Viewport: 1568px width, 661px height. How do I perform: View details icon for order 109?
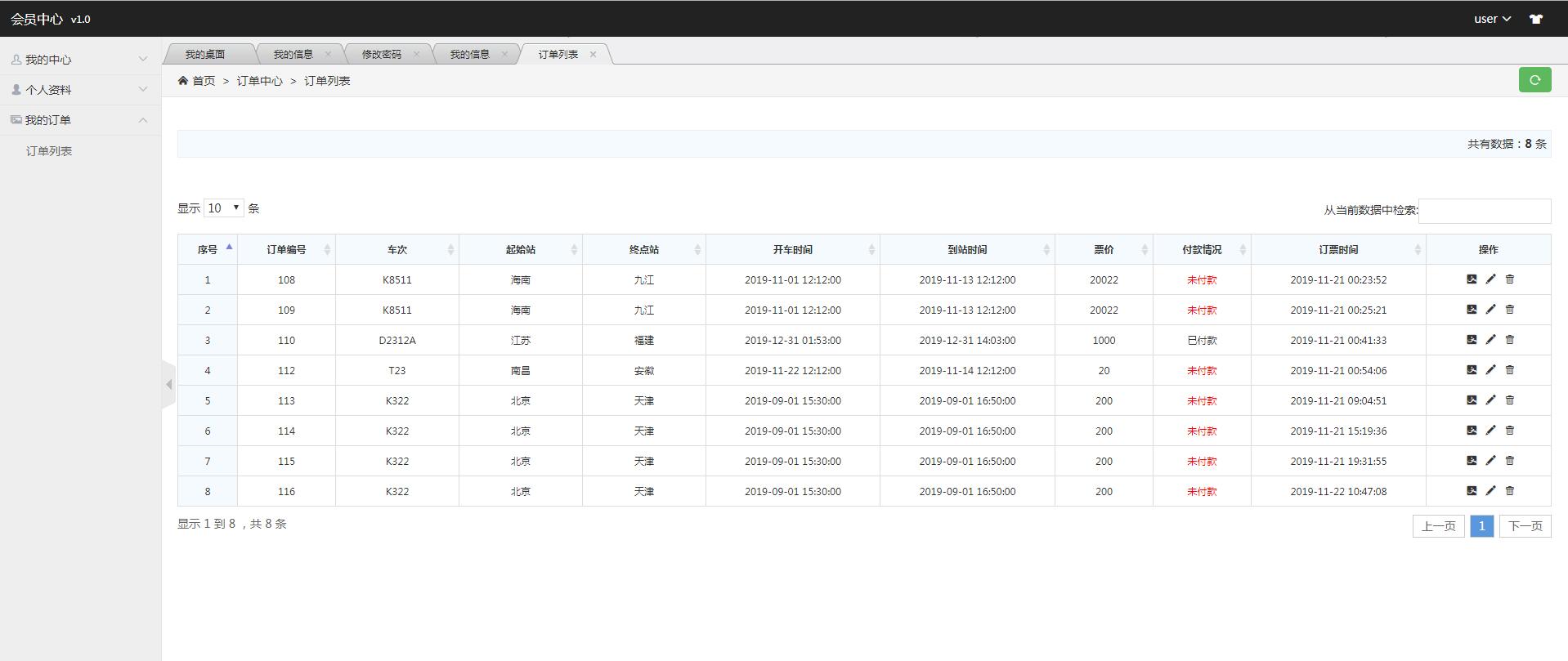click(1472, 310)
